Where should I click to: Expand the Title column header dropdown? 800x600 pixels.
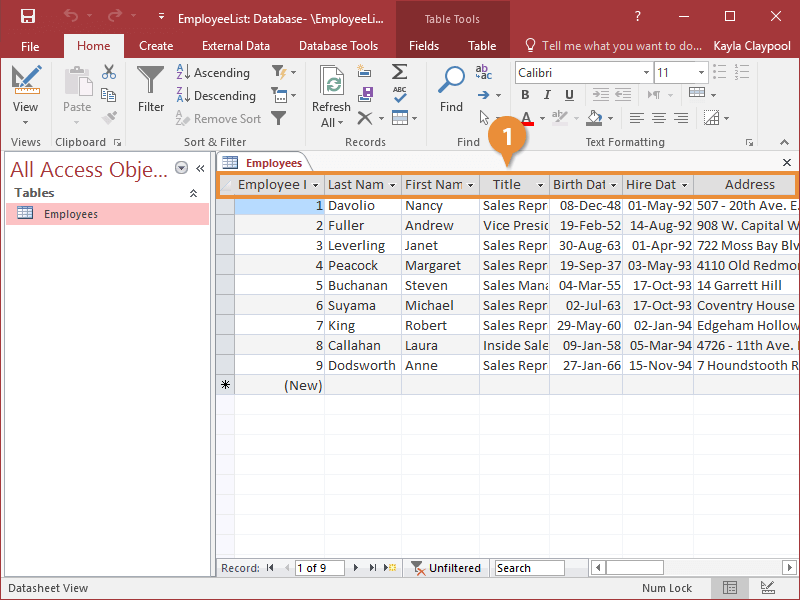pos(540,185)
